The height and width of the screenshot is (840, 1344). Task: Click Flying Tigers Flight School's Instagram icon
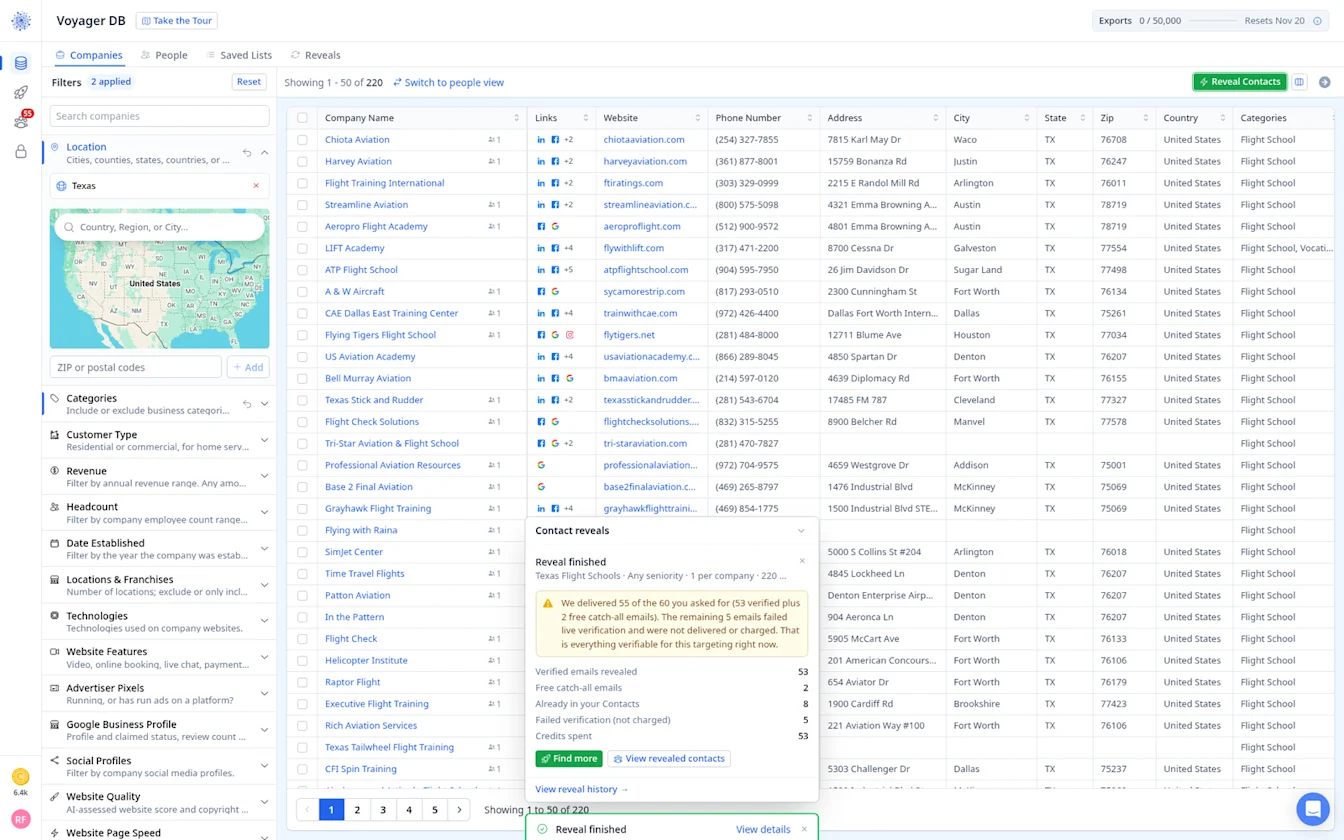(x=569, y=335)
